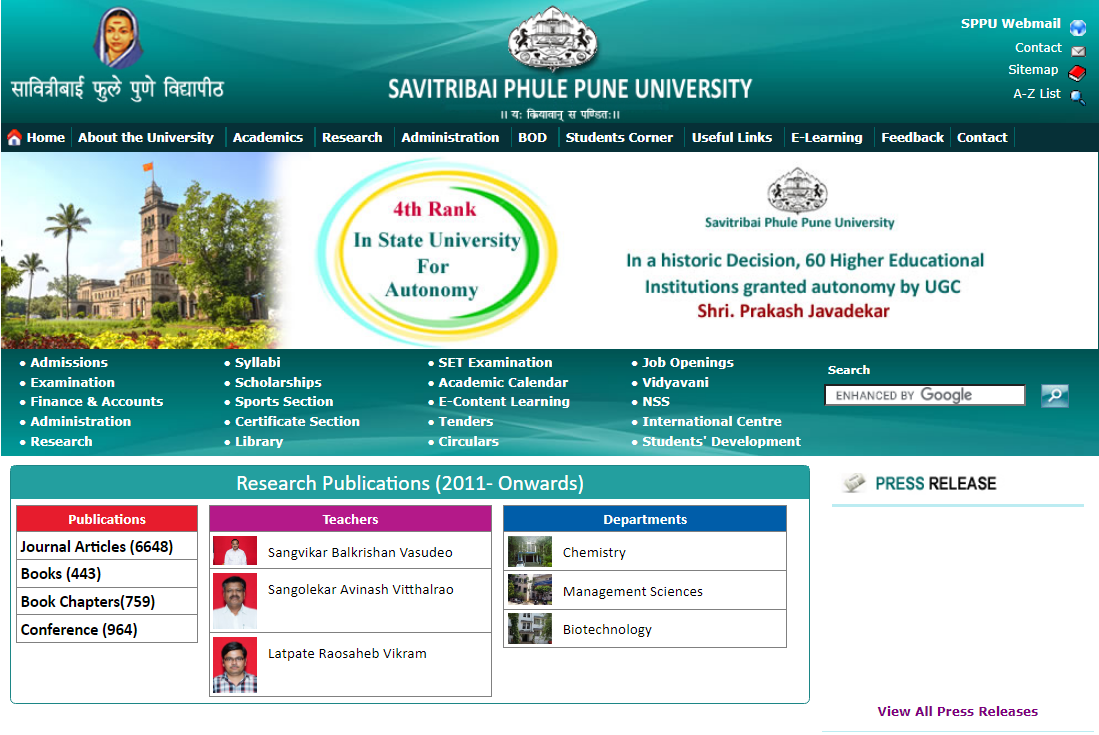Click Sangvikar Balkrishan Vasudeo's photo
This screenshot has height=735, width=1099.
[234, 551]
